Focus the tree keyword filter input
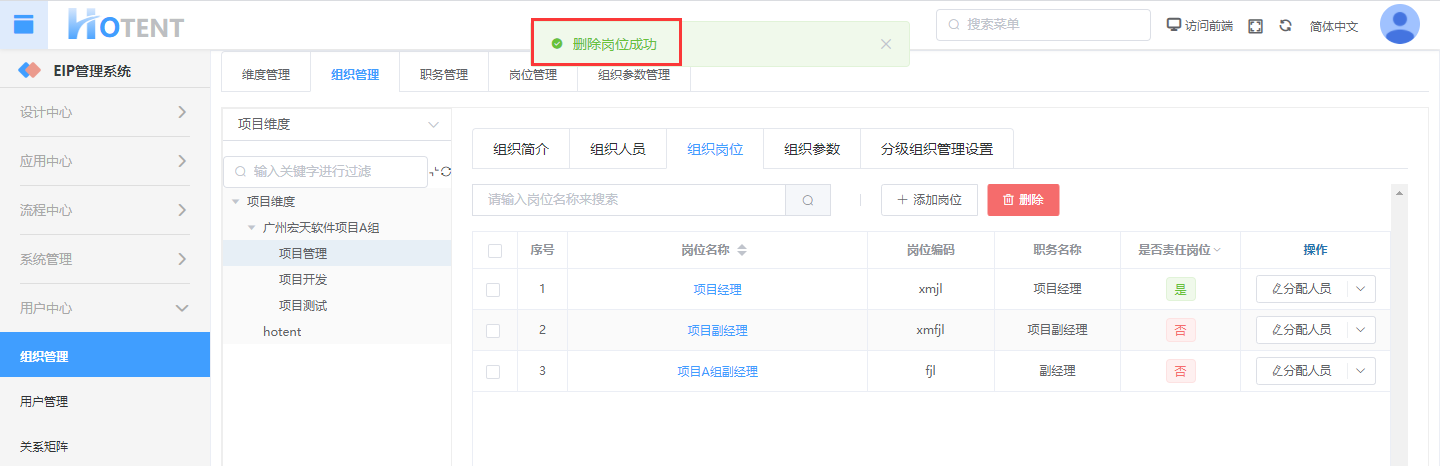Image resolution: width=1440 pixels, height=466 pixels. click(x=325, y=172)
